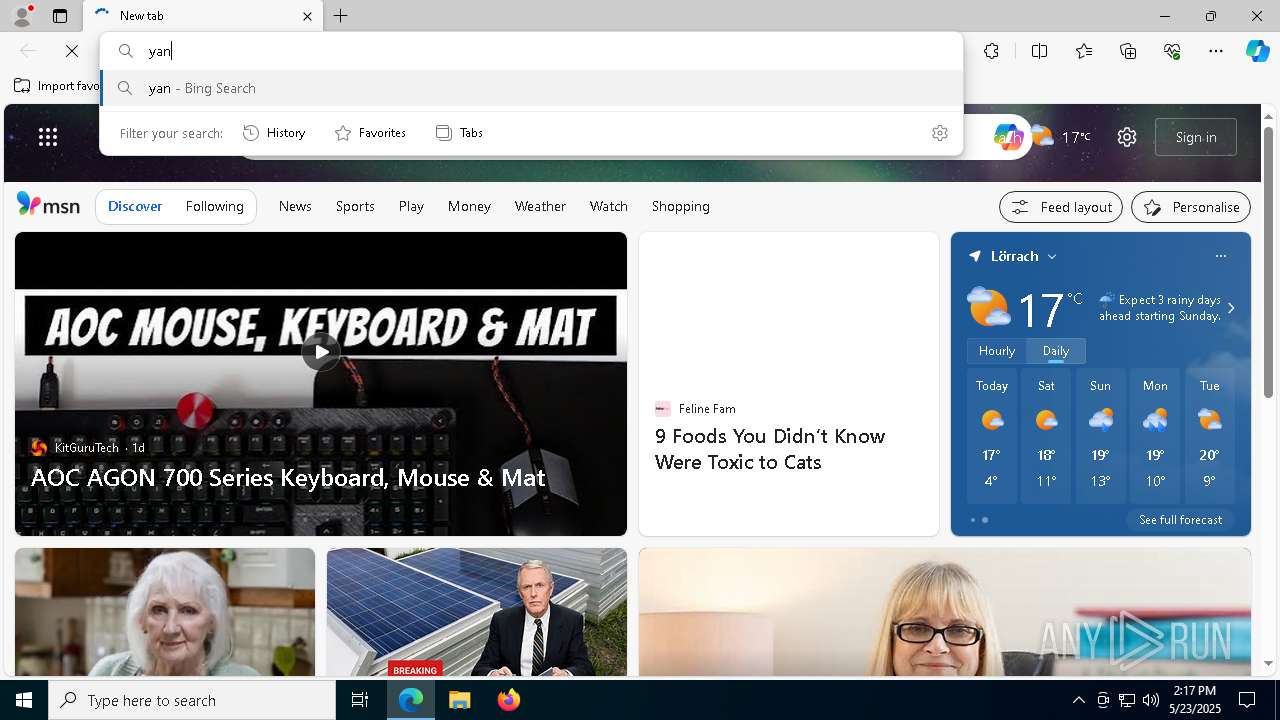Select the yan - Bing Search suggestion
The height and width of the screenshot is (720, 1280).
coord(531,88)
